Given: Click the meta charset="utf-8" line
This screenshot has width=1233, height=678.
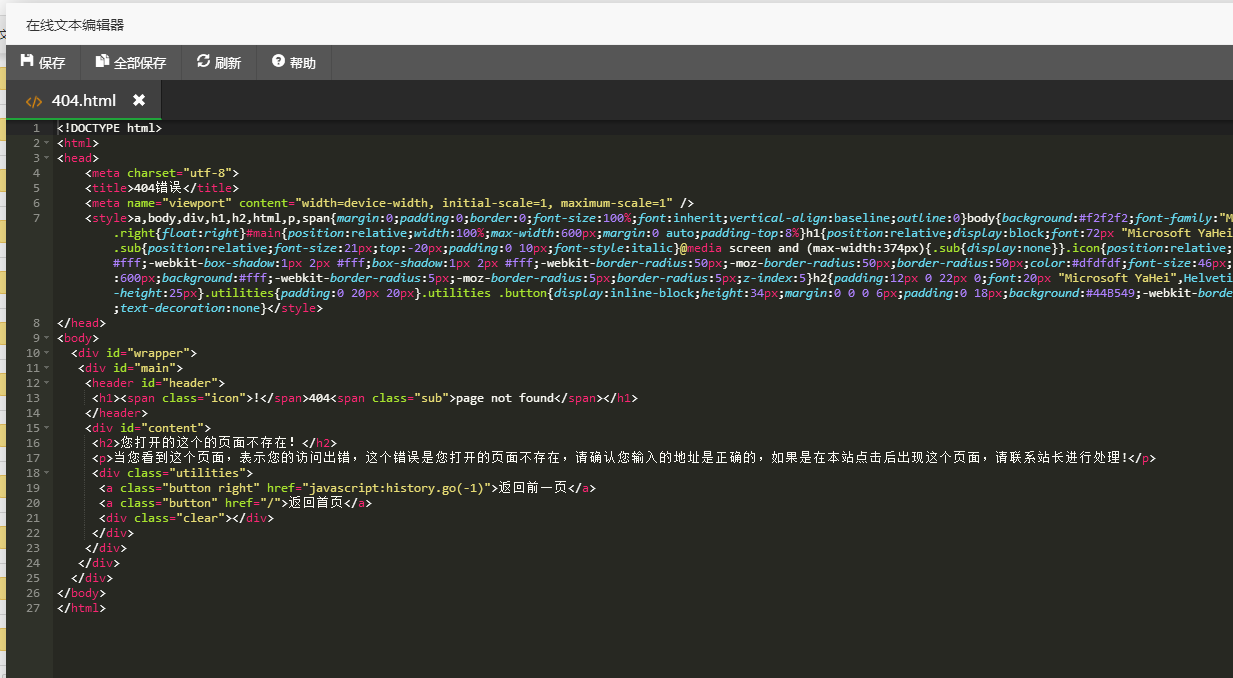Looking at the screenshot, I should point(162,173).
